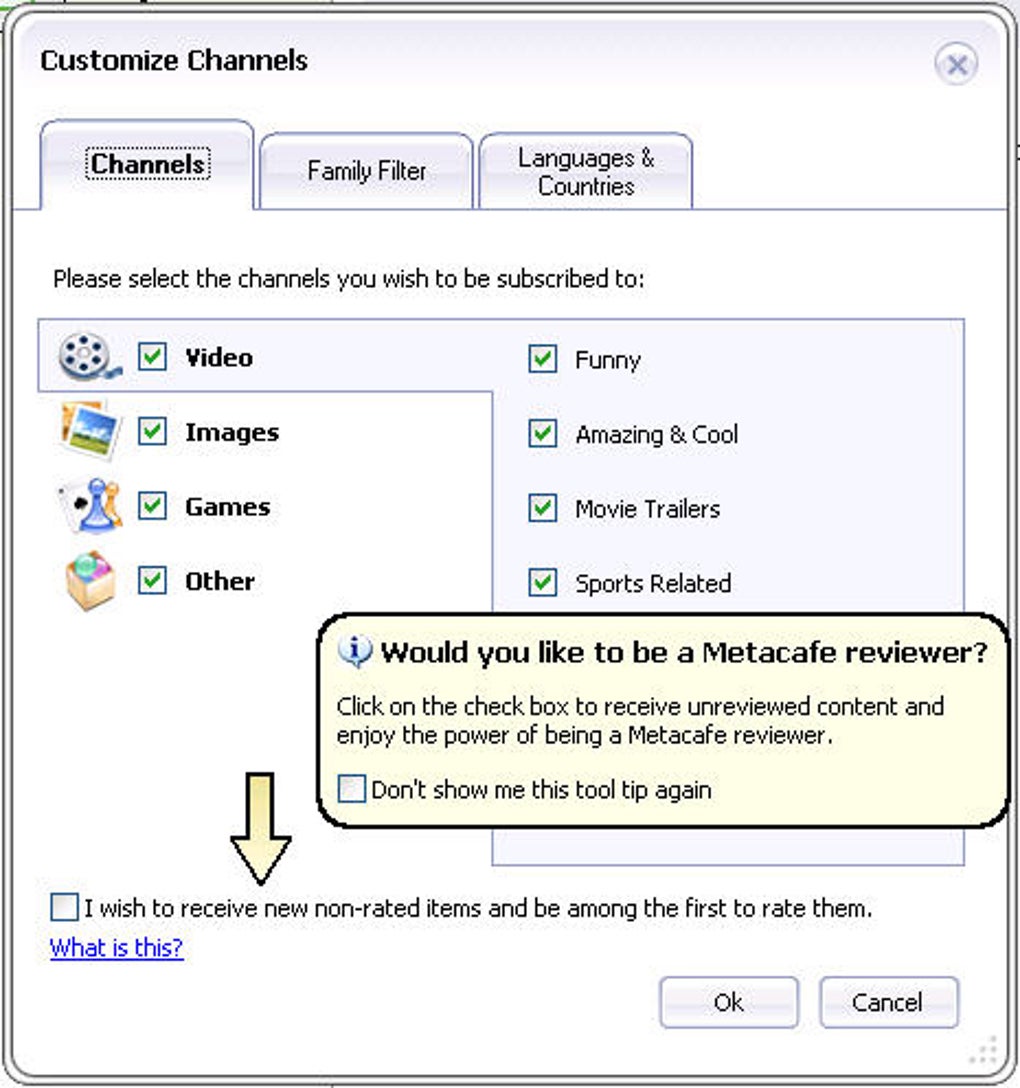
Task: Disable the Games channel checkbox
Action: click(152, 506)
